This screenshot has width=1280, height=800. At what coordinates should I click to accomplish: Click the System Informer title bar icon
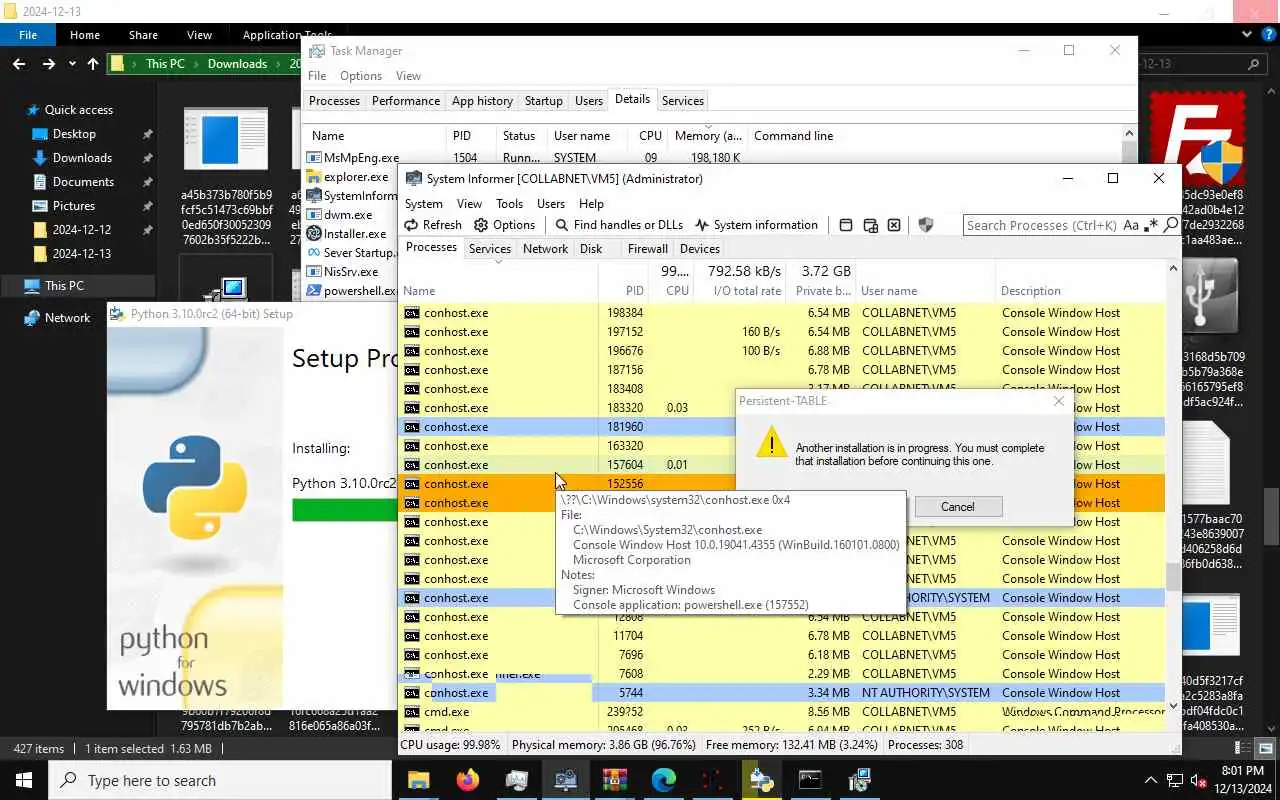point(413,178)
